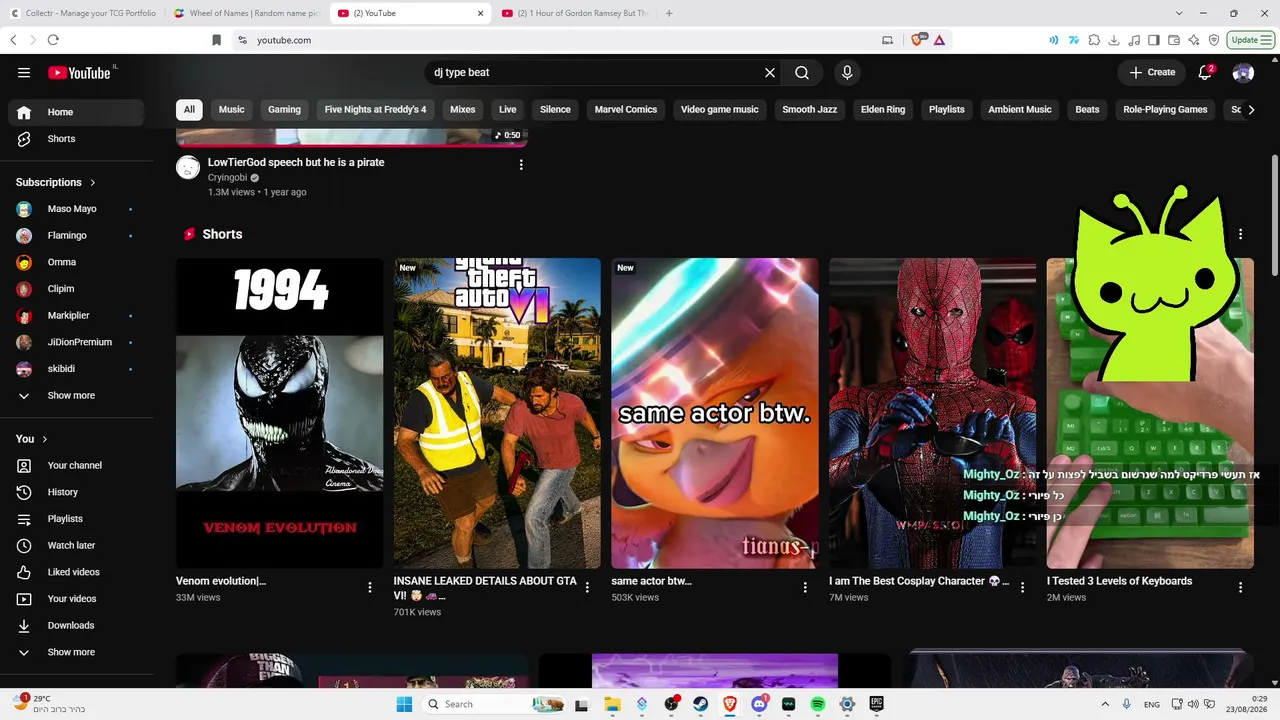Open Spotify from the taskbar
The height and width of the screenshot is (720, 1280).
[818, 704]
